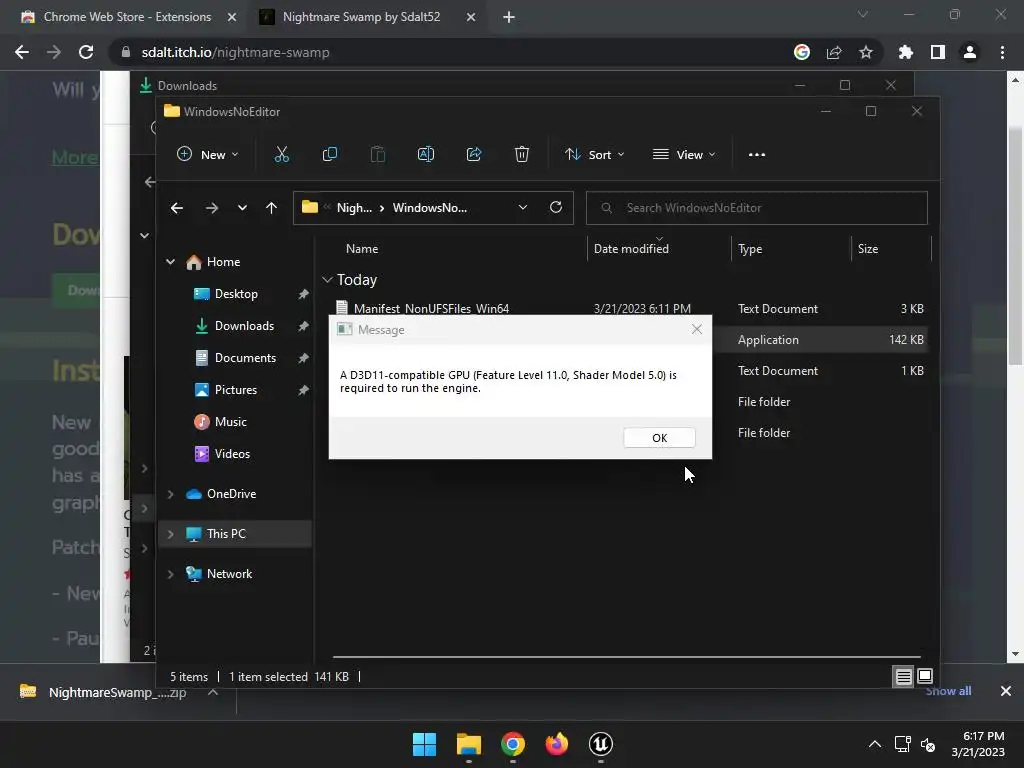Click the Chrome address bar URL
Screen dimensions: 1024x768
pos(235,52)
